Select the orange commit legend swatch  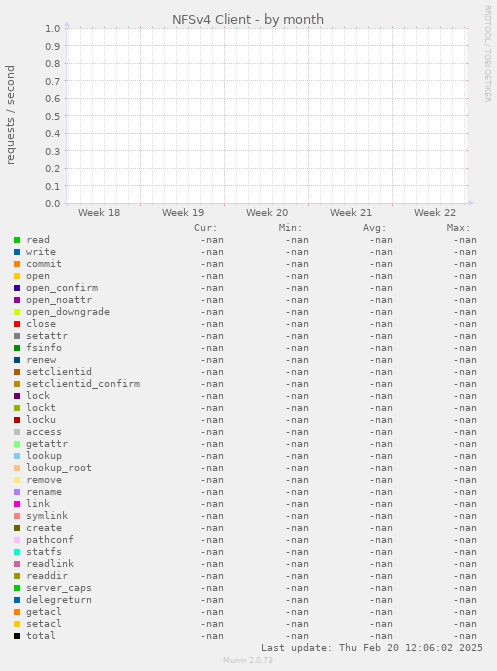click(17, 264)
